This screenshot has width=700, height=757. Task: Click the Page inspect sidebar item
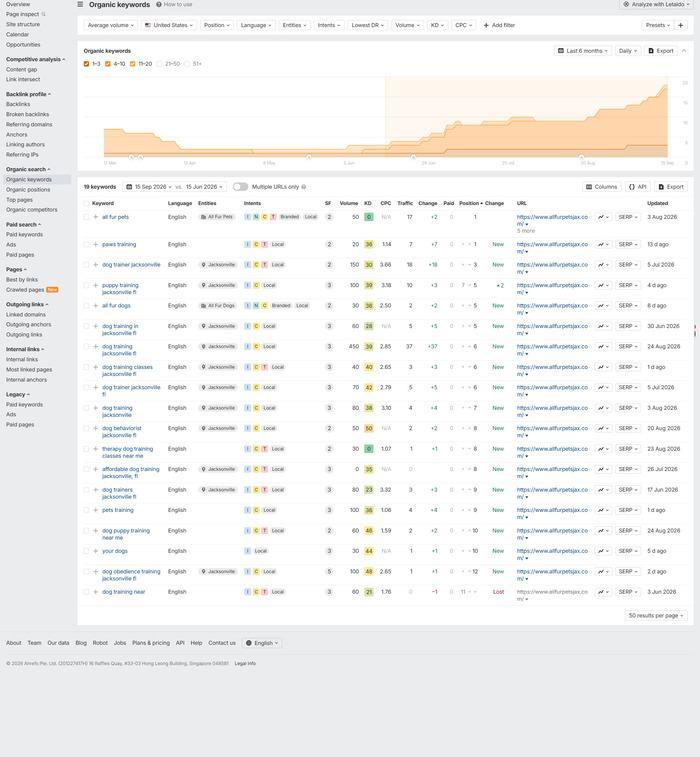tap(22, 14)
